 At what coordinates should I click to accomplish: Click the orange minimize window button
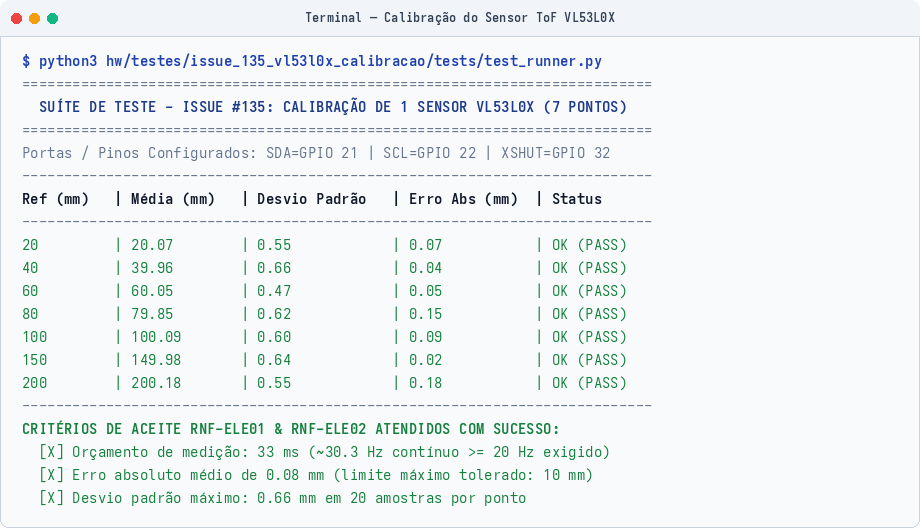tap(35, 19)
